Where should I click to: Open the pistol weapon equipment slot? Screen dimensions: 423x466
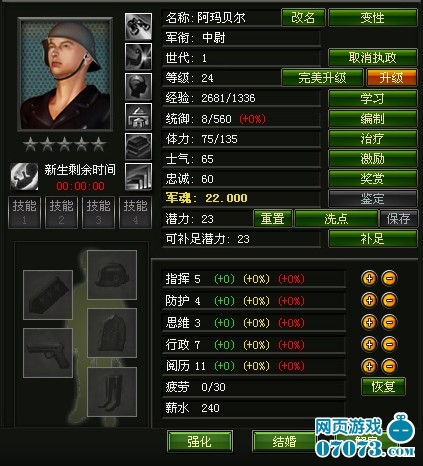48,353
